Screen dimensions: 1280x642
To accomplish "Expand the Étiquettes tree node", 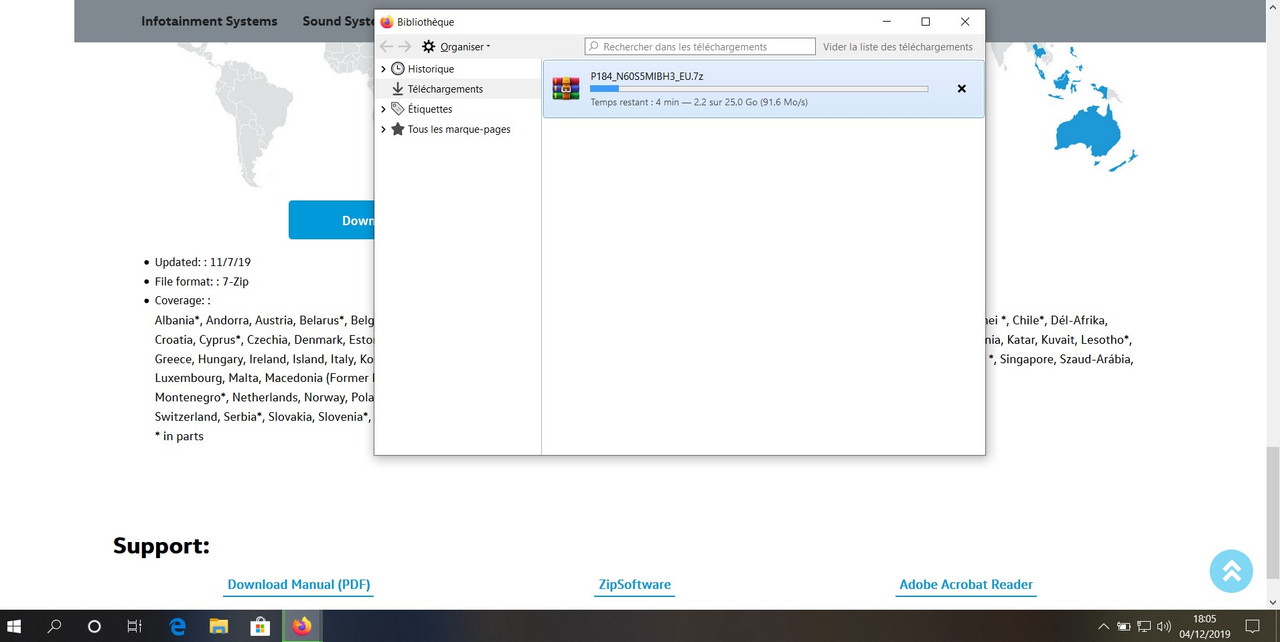I will point(383,109).
